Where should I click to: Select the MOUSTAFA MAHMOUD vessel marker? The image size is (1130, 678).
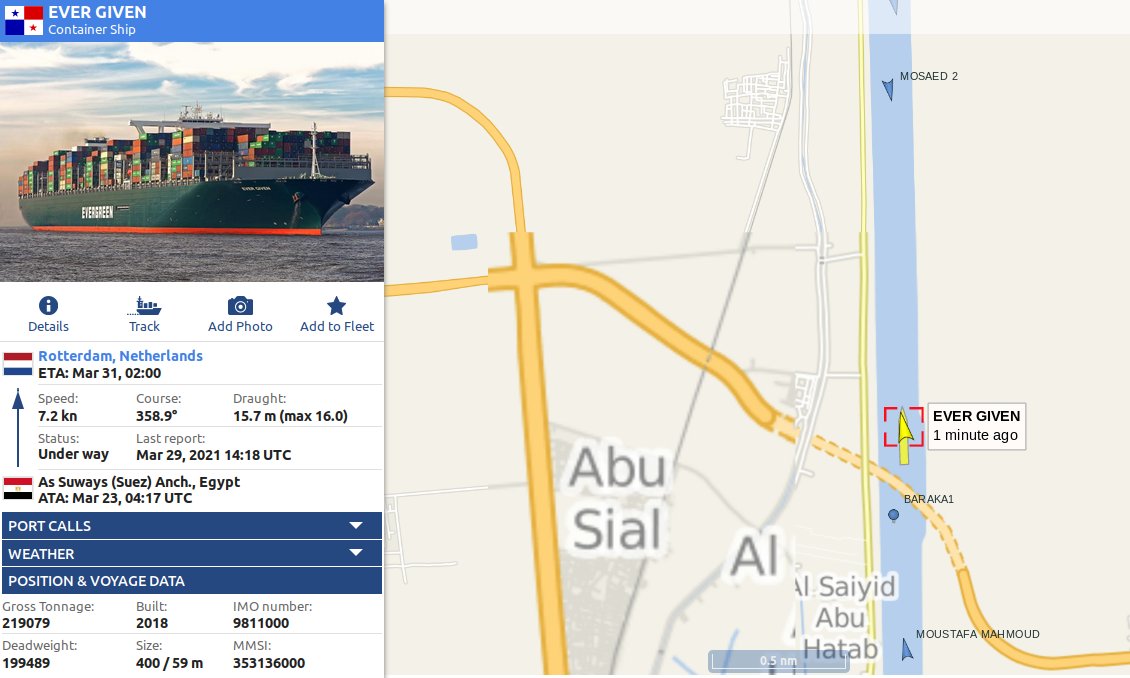coord(907,649)
